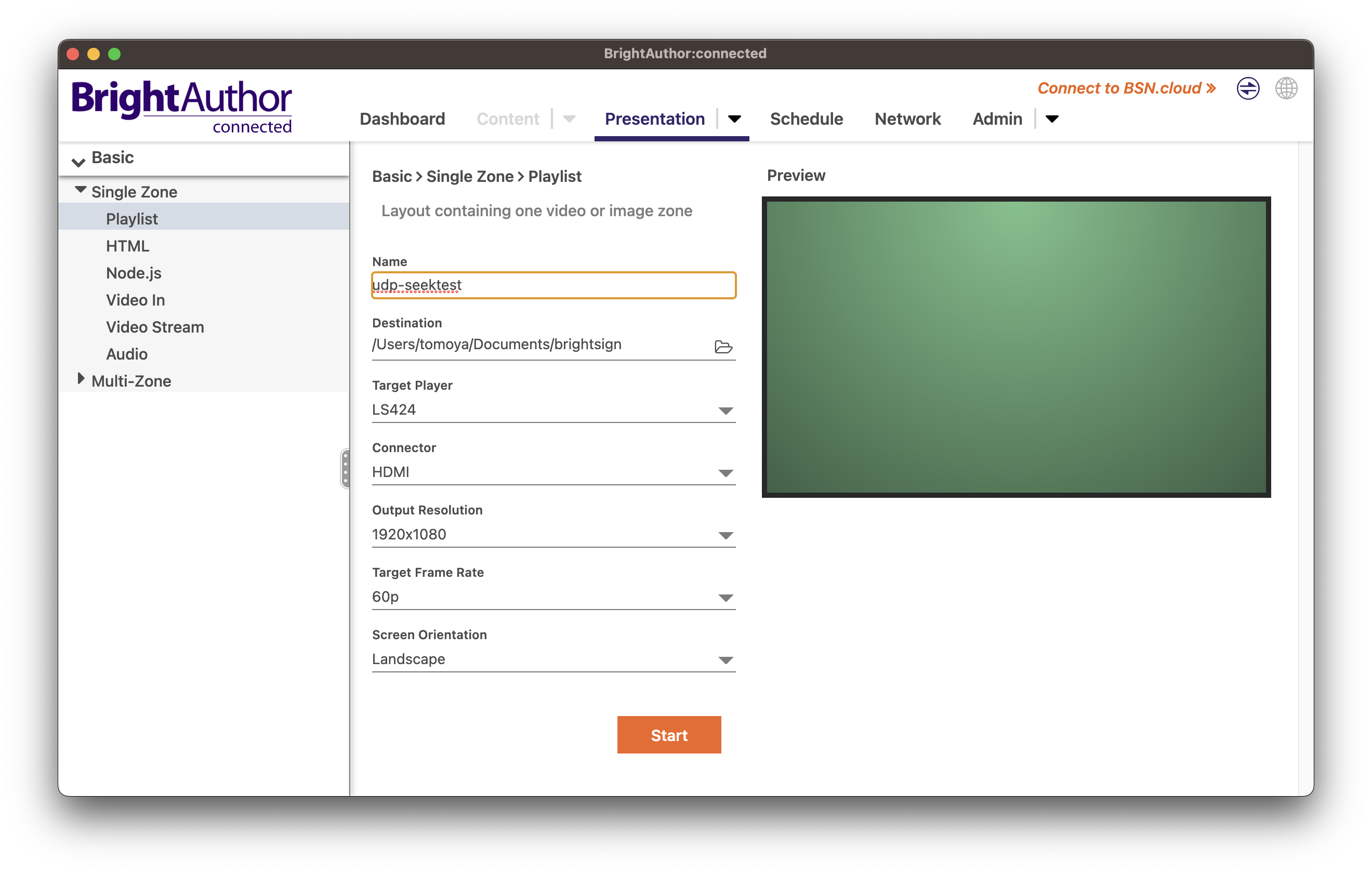
Task: Expand the Multi-Zone tree node
Action: [81, 378]
